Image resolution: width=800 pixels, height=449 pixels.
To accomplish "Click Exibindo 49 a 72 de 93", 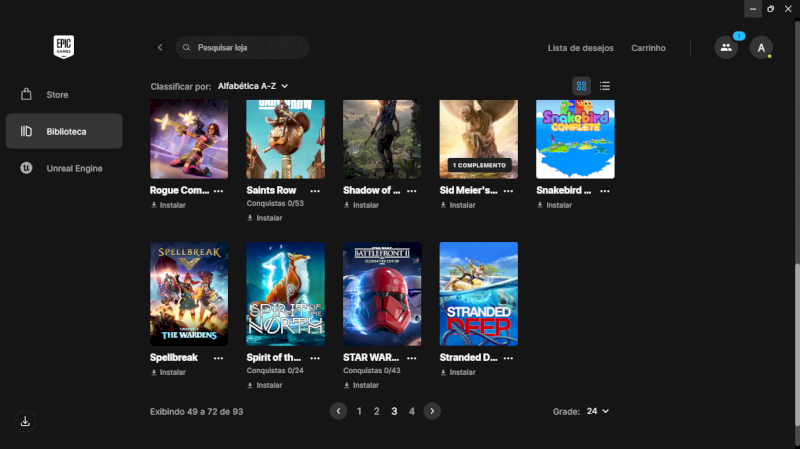I will [196, 412].
